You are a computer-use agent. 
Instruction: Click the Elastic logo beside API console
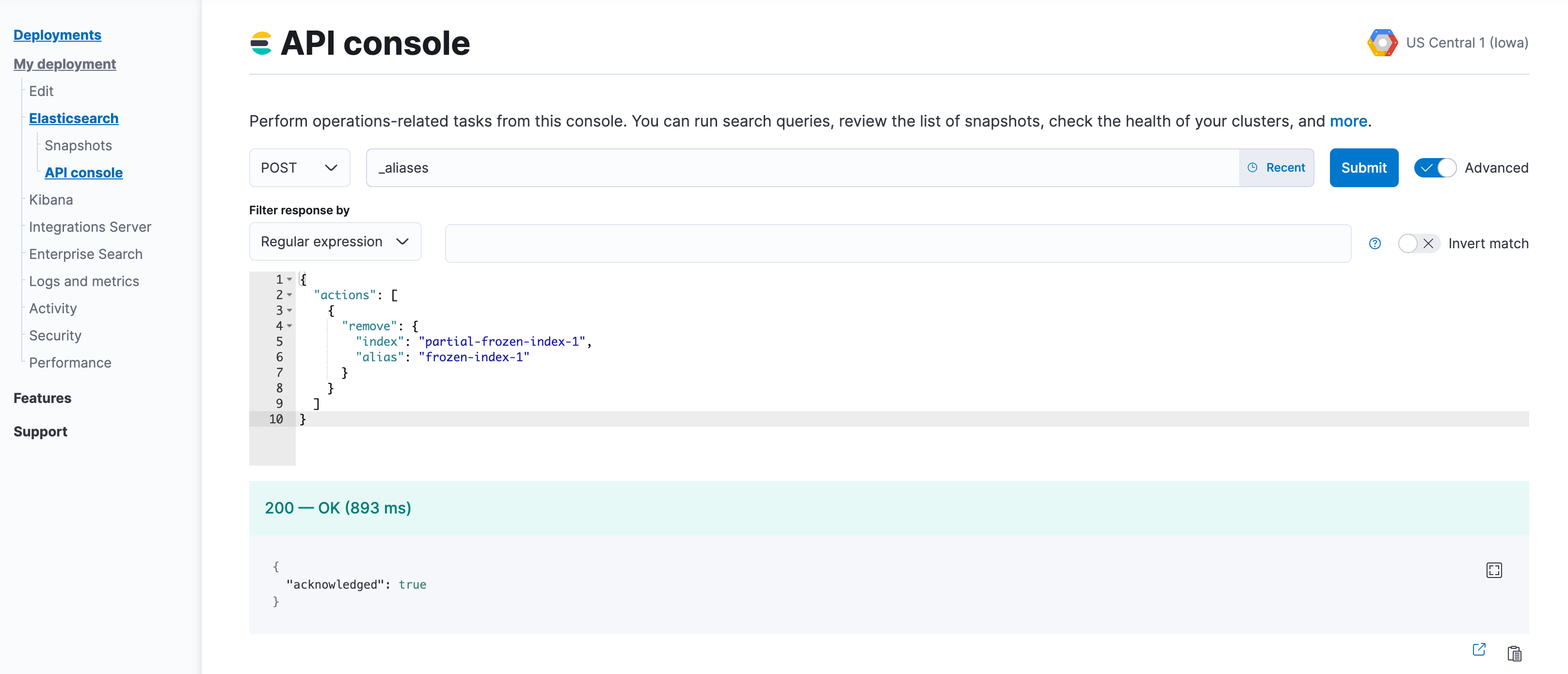point(262,43)
